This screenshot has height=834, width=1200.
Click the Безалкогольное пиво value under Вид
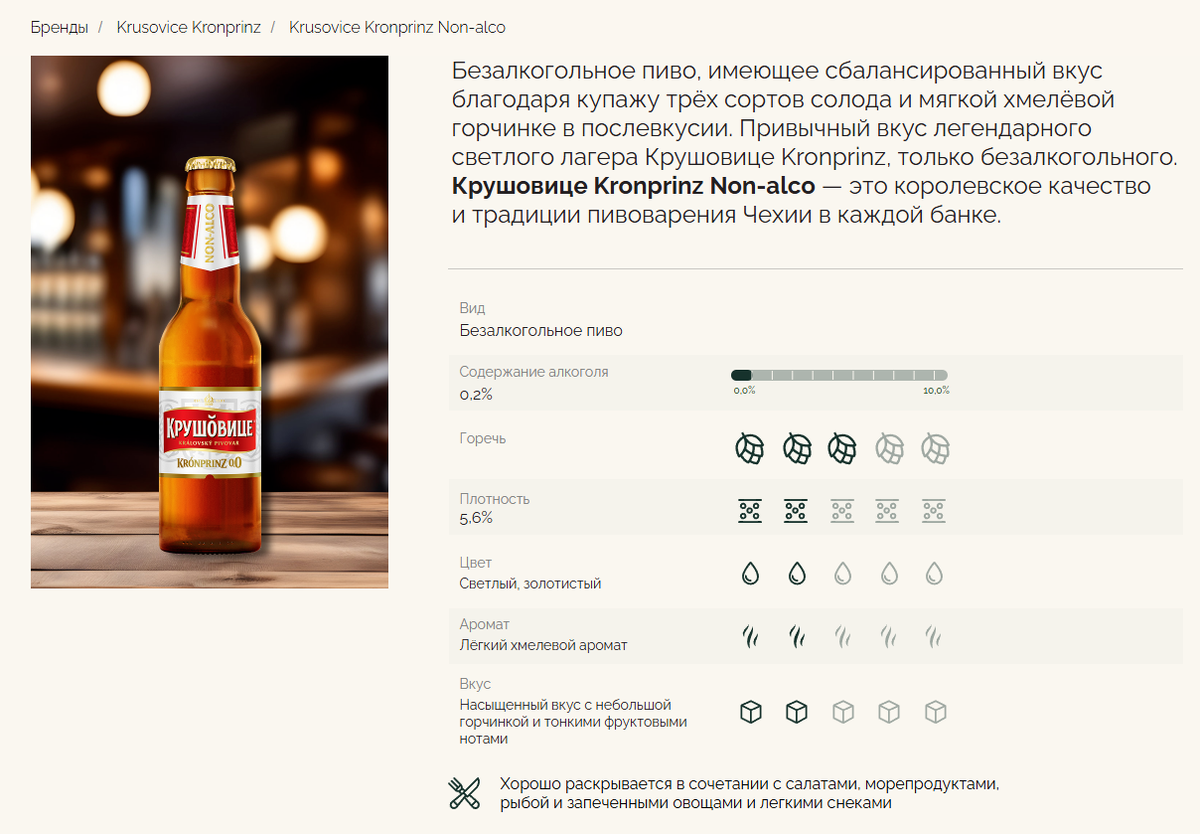[x=541, y=330]
